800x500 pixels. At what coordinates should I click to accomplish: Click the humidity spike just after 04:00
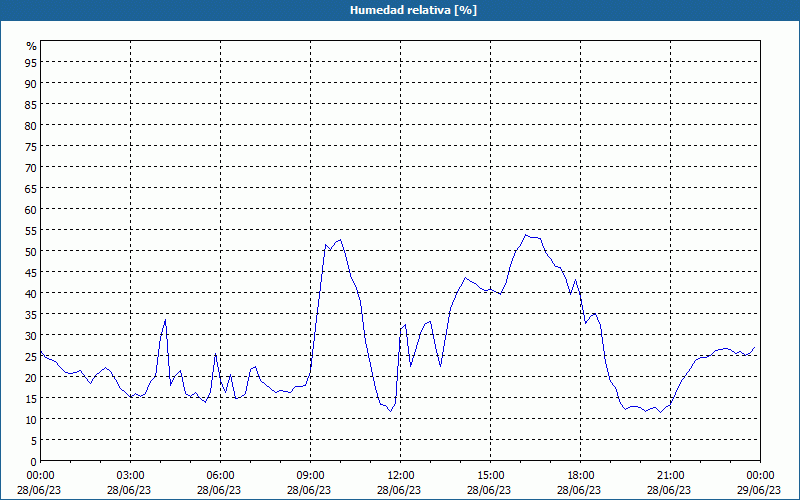[165, 320]
